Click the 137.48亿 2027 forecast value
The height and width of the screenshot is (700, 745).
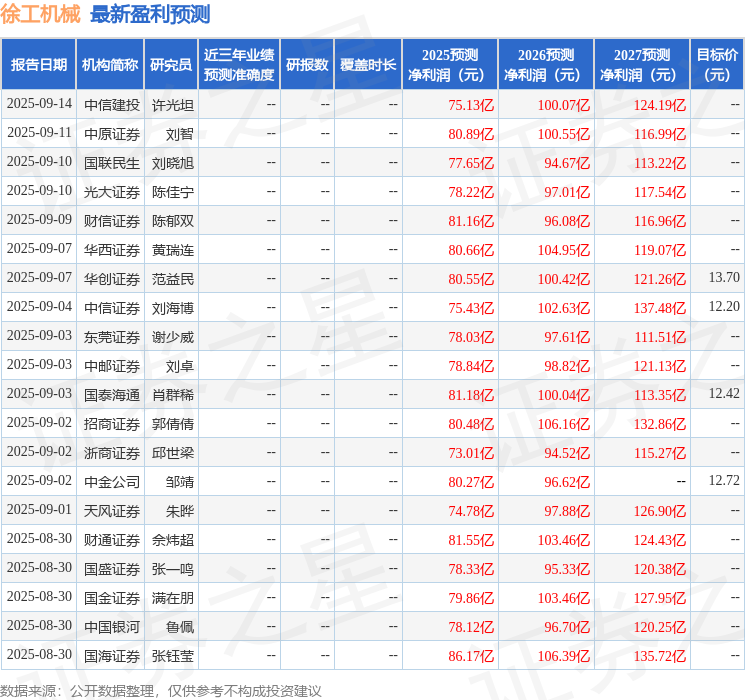click(662, 307)
